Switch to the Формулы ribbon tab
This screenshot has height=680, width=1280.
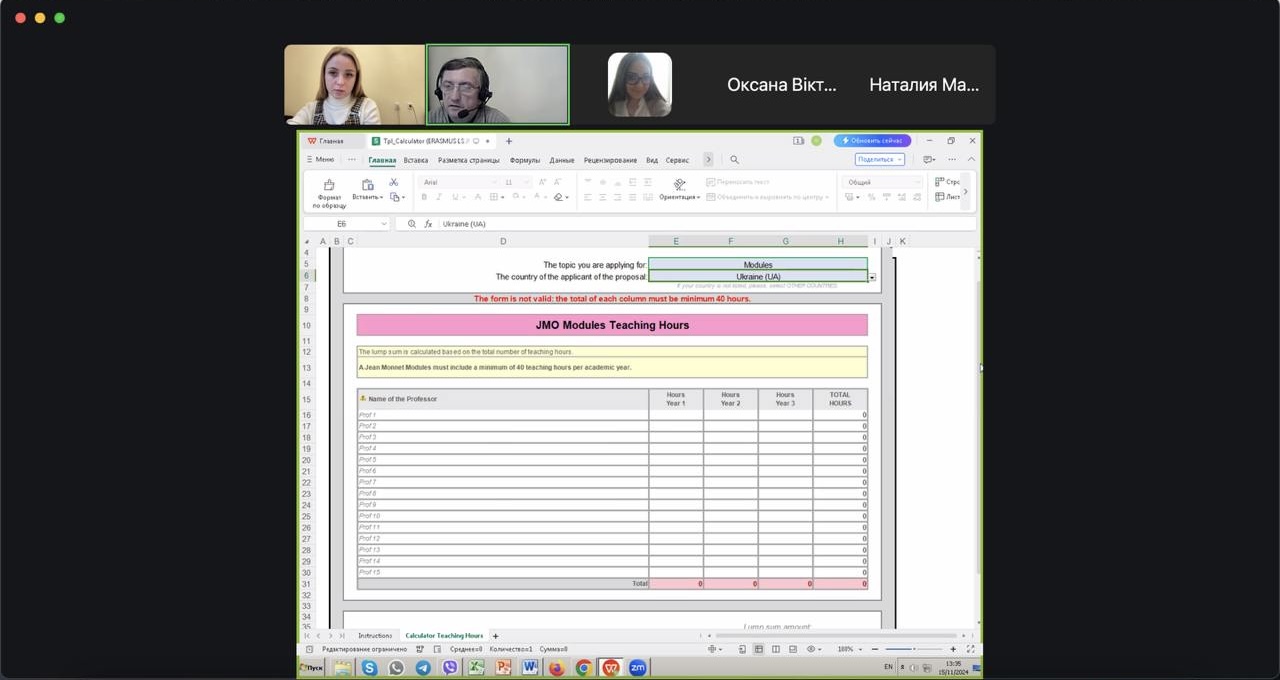[524, 160]
